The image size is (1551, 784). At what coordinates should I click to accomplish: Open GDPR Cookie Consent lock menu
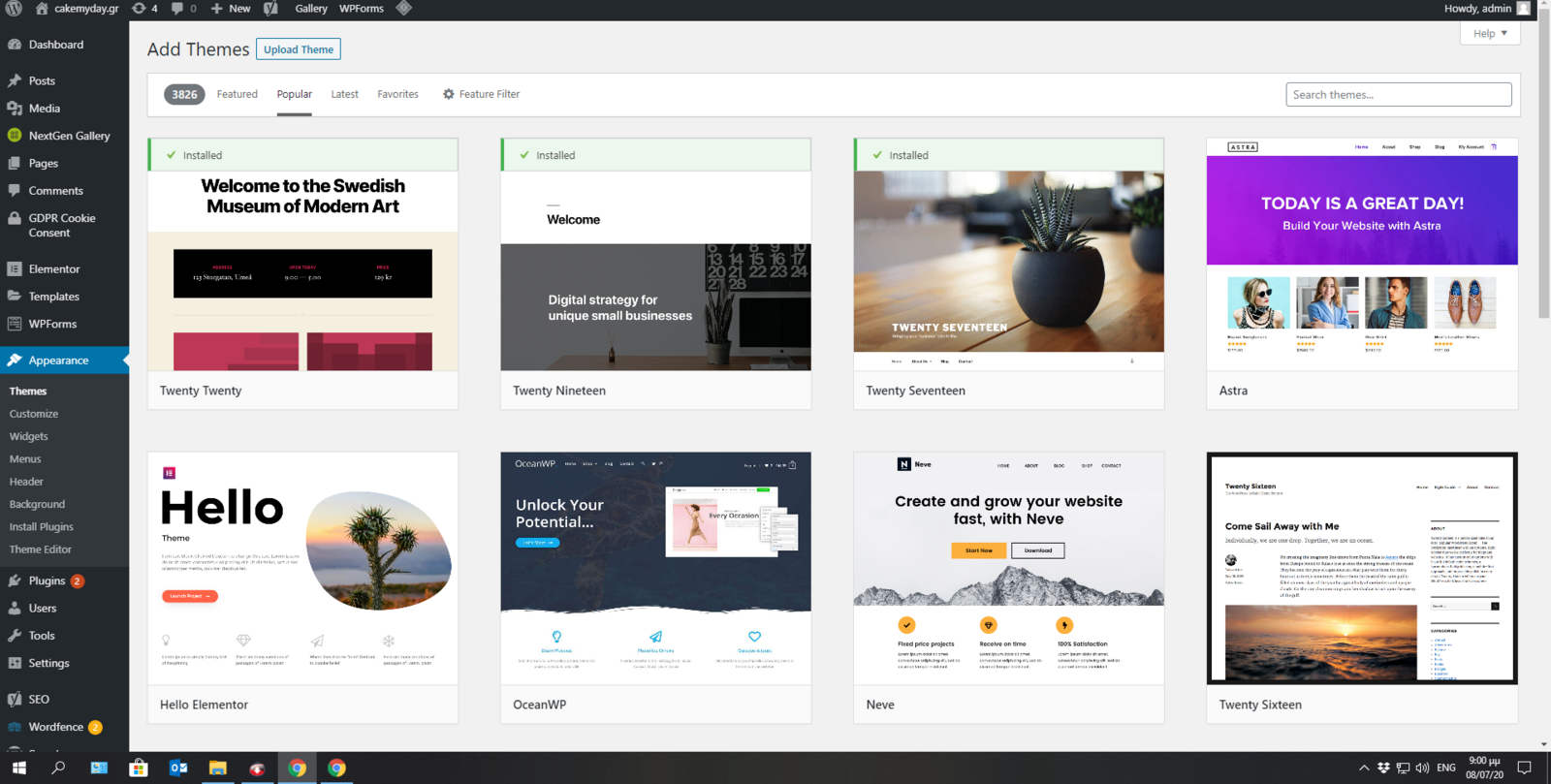(64, 225)
